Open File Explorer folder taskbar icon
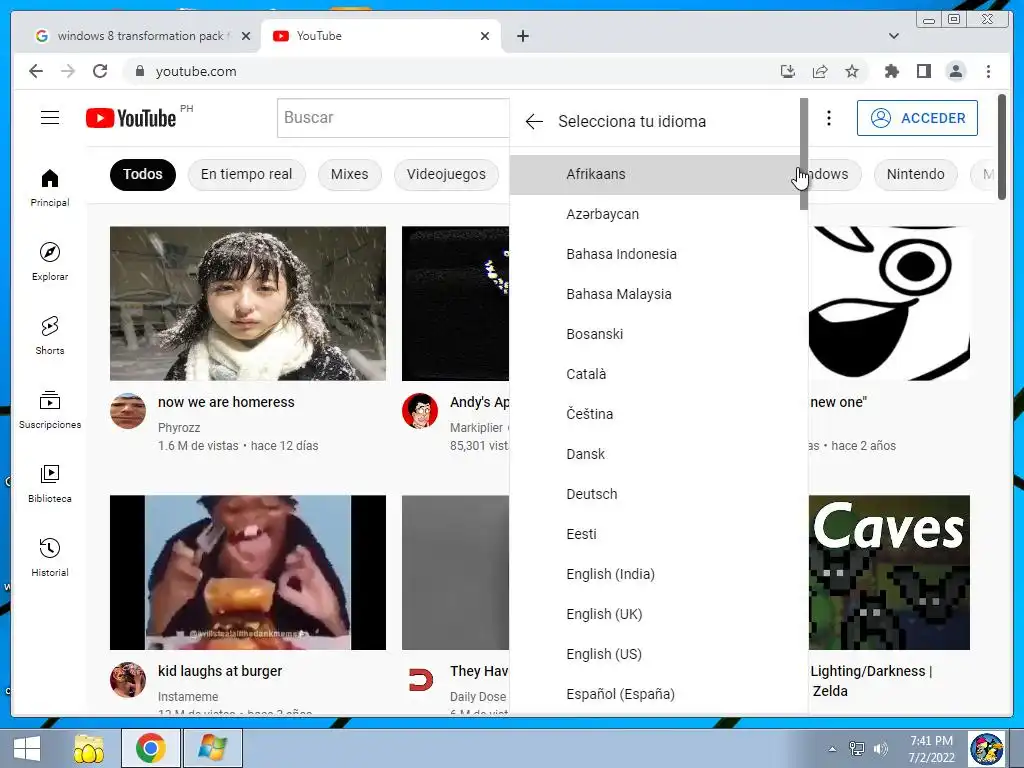Screen dimensions: 1024x768 pos(89,748)
